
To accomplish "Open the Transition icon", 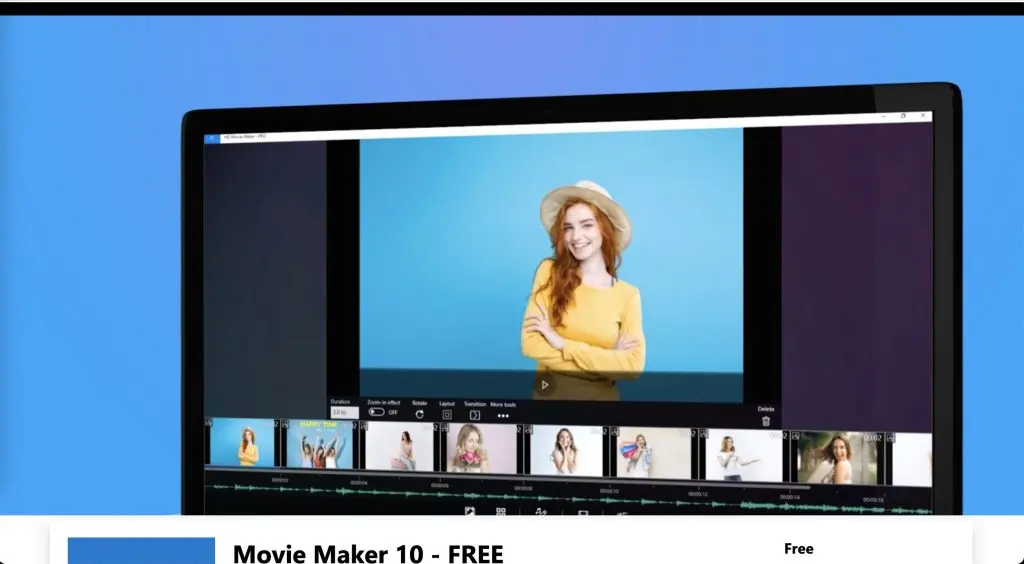I will [475, 414].
